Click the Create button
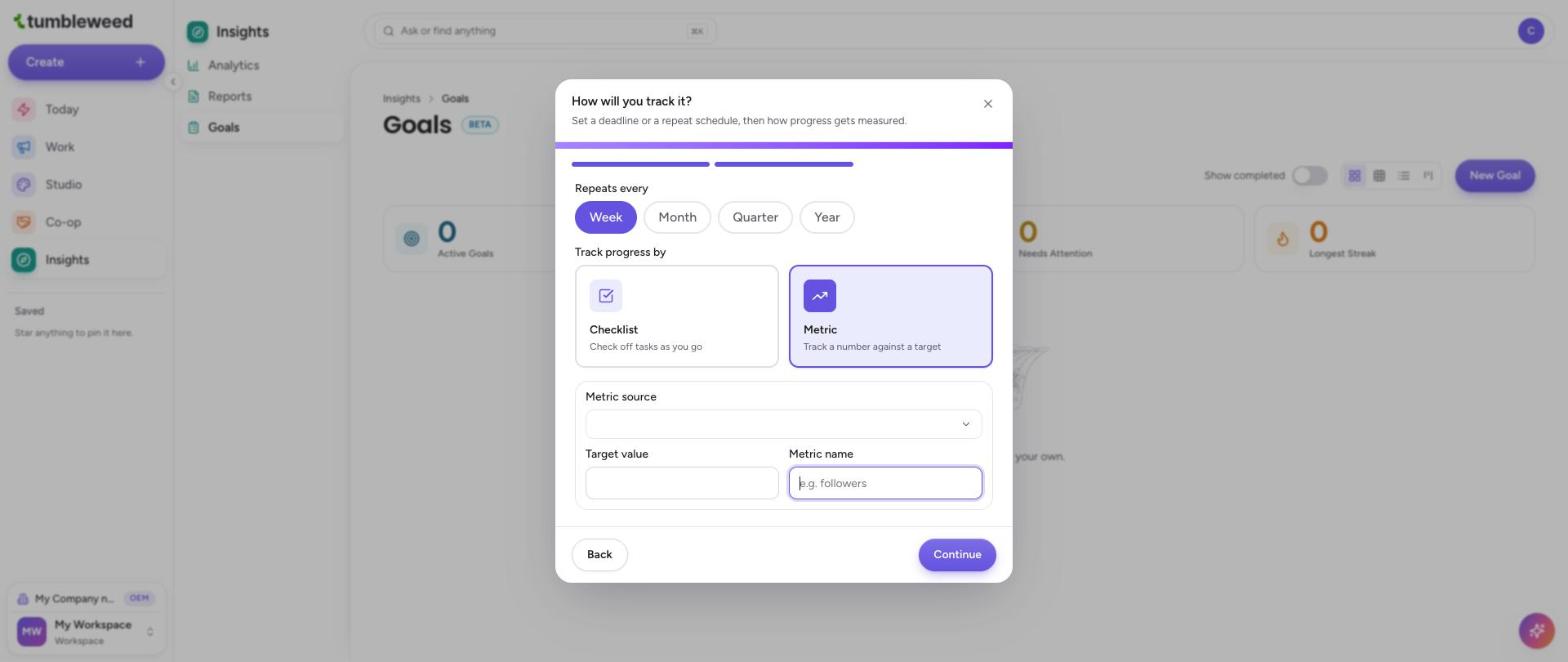This screenshot has width=1568, height=662. pyautogui.click(x=86, y=62)
